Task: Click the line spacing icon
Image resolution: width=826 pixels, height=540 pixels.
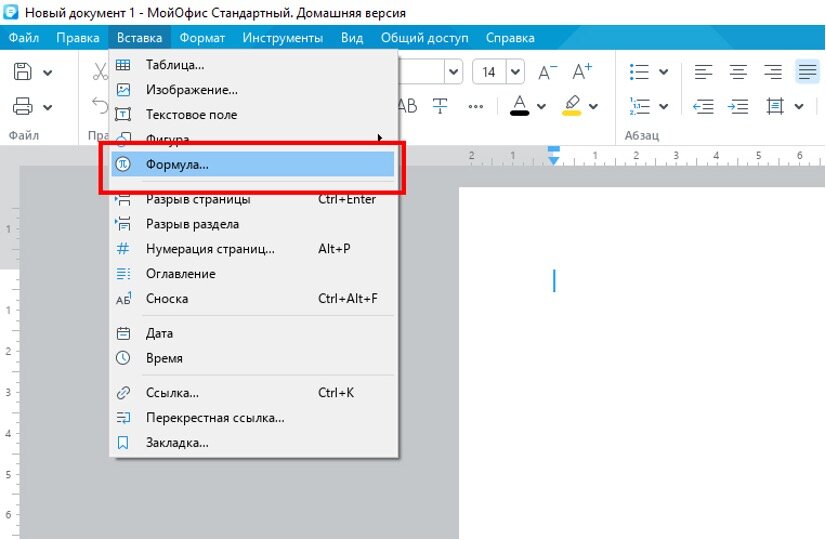Action: [x=775, y=106]
